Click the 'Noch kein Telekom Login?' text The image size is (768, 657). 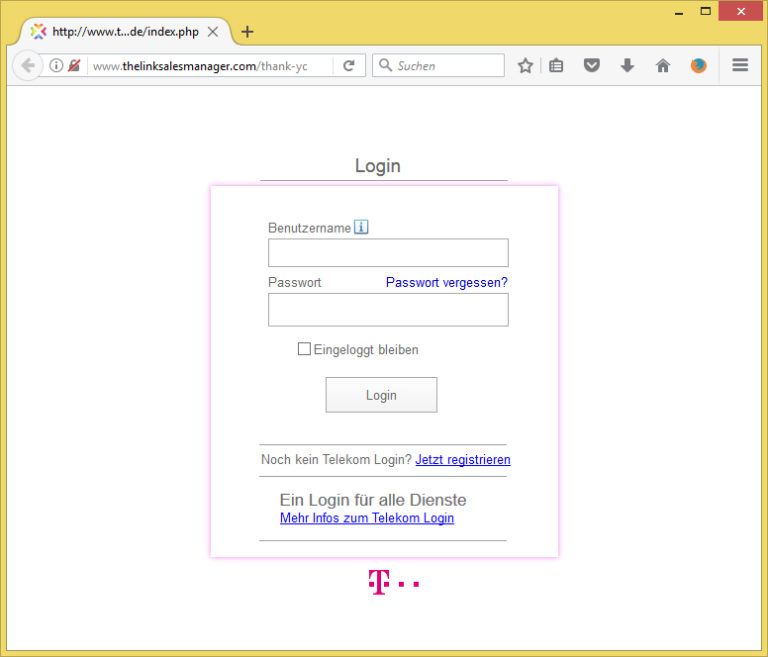click(x=336, y=460)
